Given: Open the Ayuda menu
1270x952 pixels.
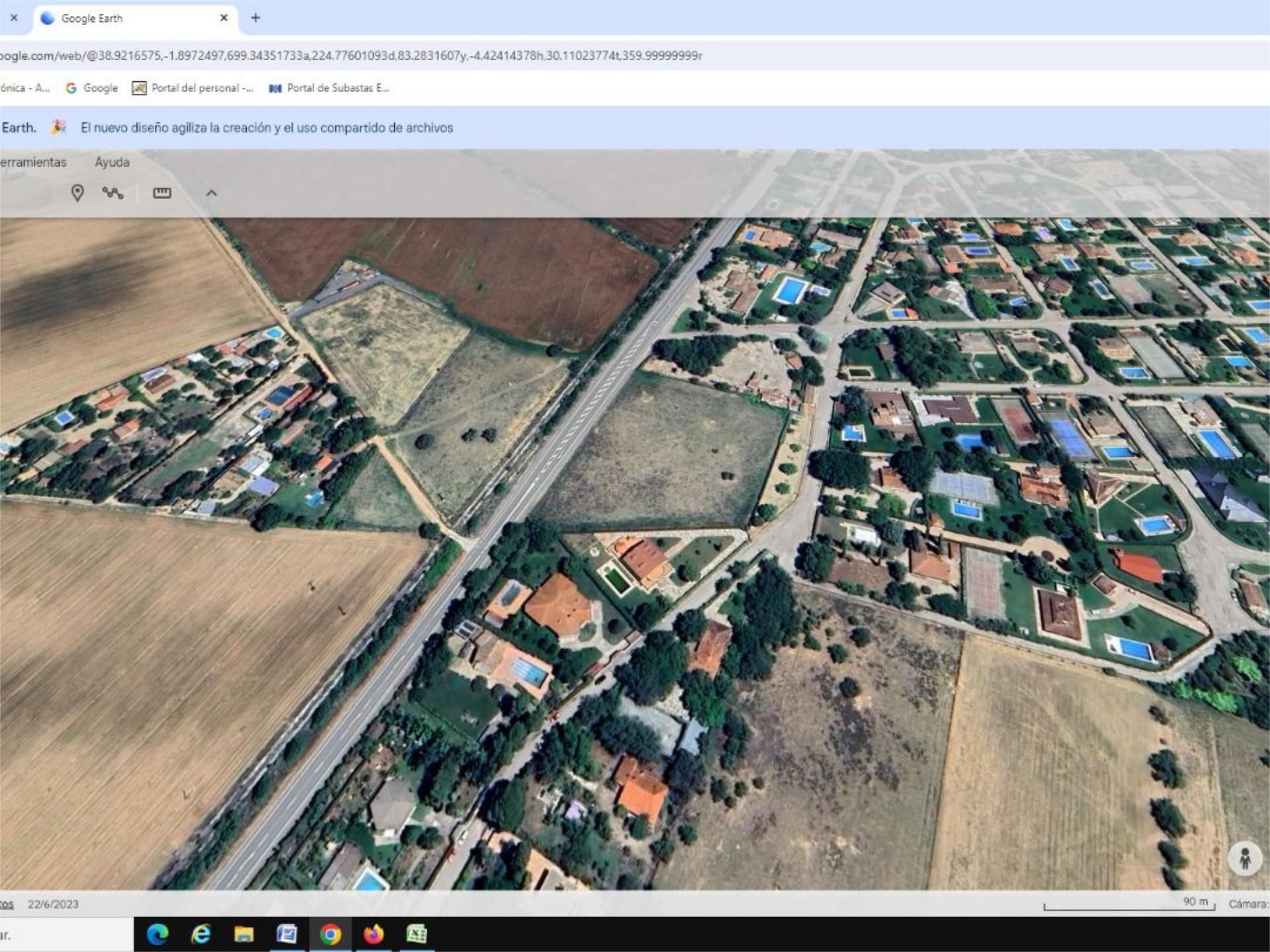Looking at the screenshot, I should click(112, 162).
